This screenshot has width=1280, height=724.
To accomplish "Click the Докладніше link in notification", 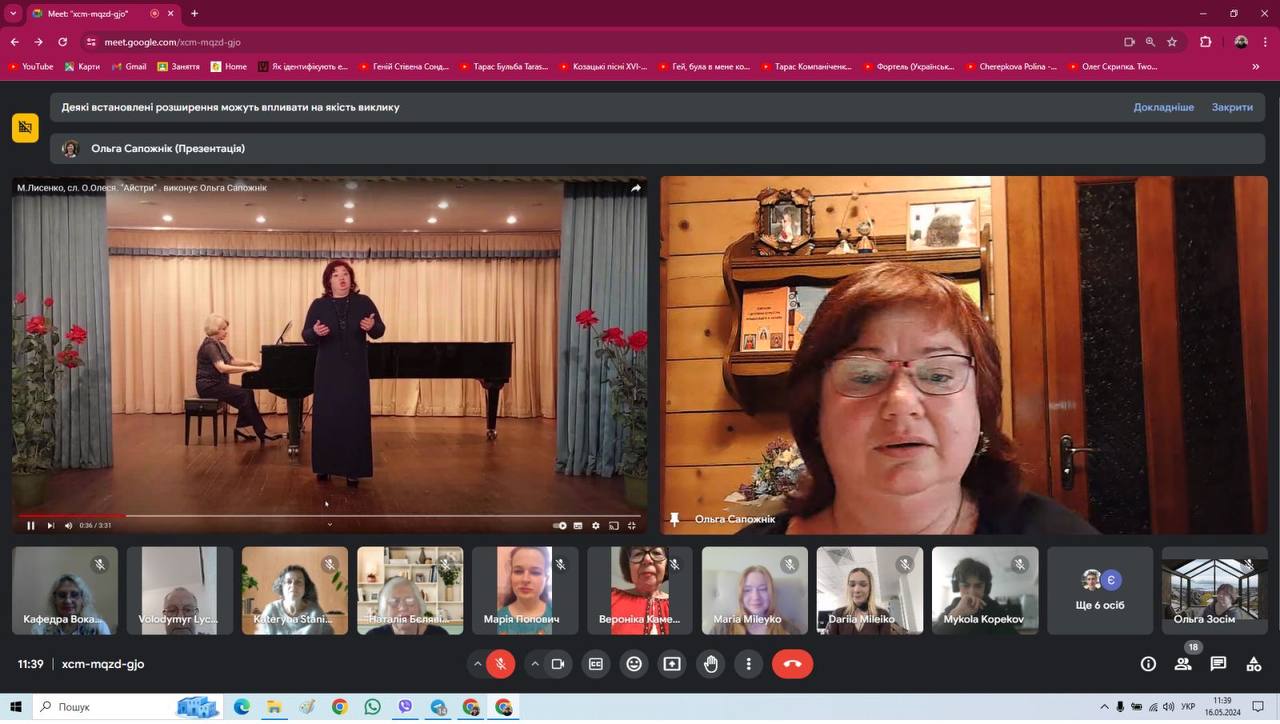I will 1163,107.
